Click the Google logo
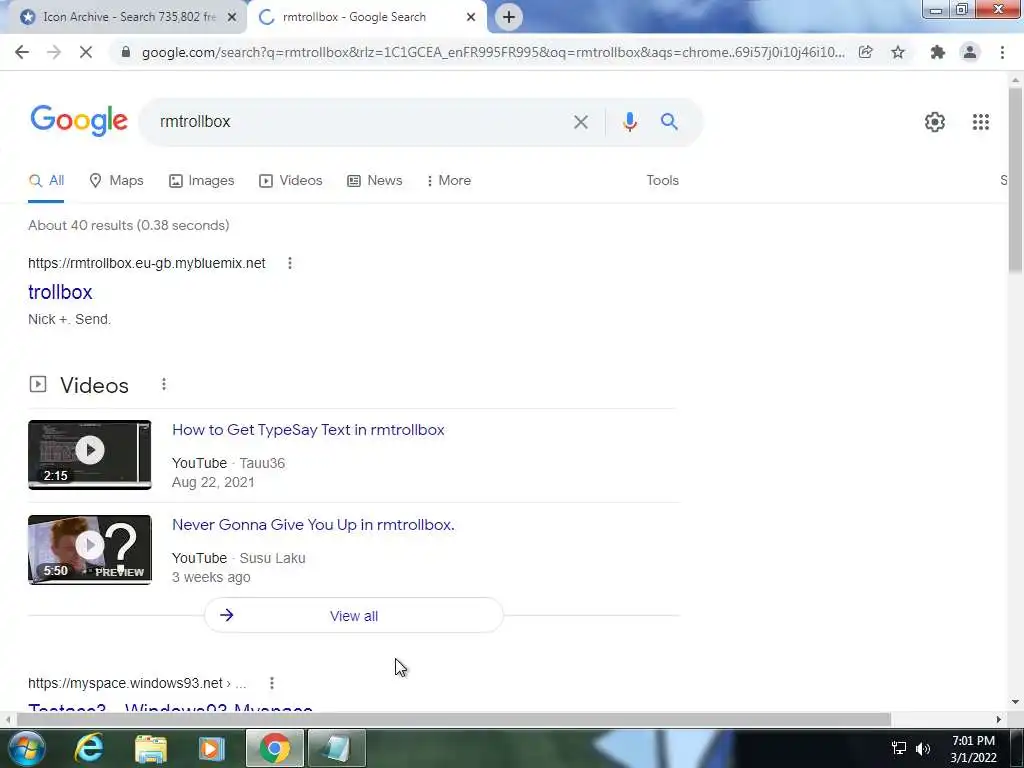Screen dimensions: 1024x768 (x=79, y=121)
